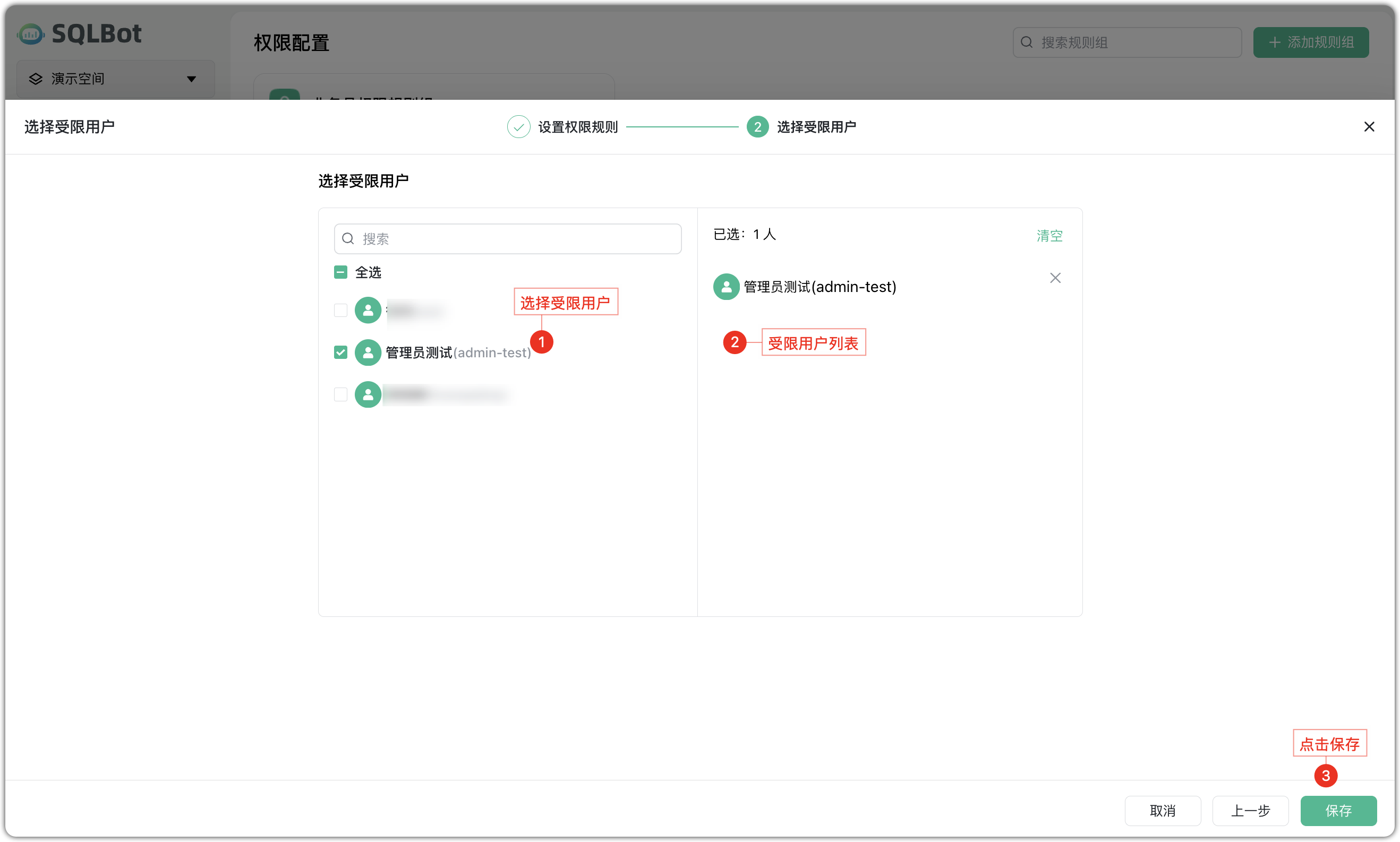Click the 清空 clear link
This screenshot has height=842, width=1400.
[1049, 235]
